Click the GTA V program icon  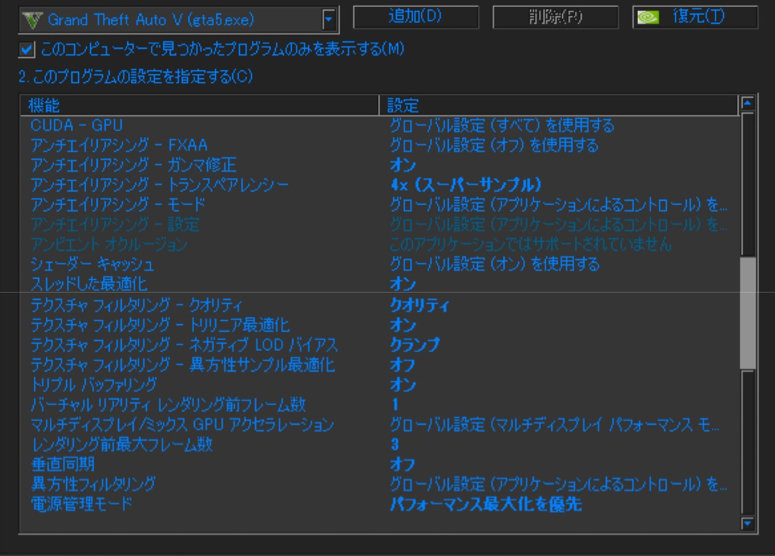click(x=33, y=20)
